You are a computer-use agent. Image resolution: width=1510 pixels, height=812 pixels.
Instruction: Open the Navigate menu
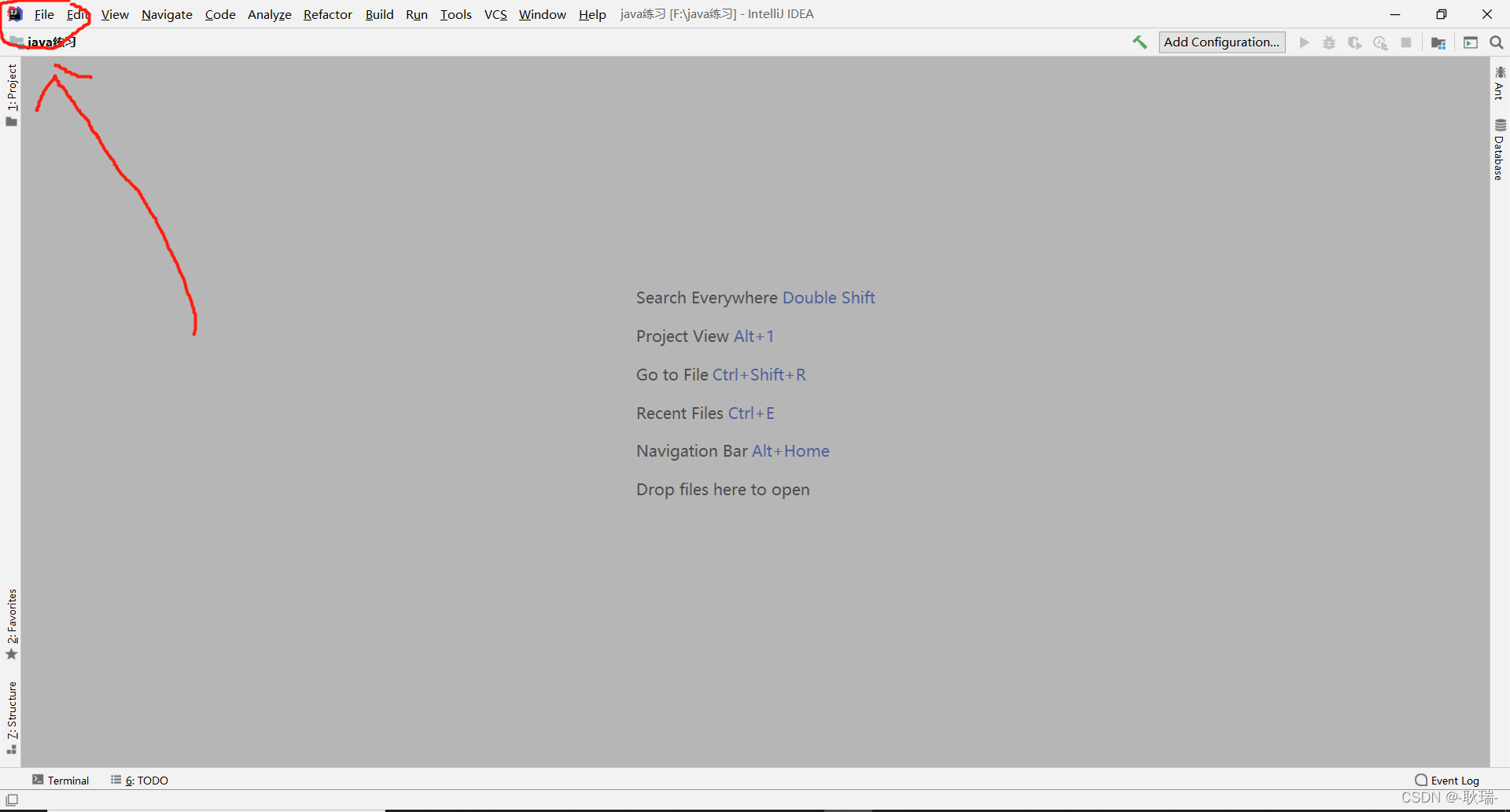point(167,14)
